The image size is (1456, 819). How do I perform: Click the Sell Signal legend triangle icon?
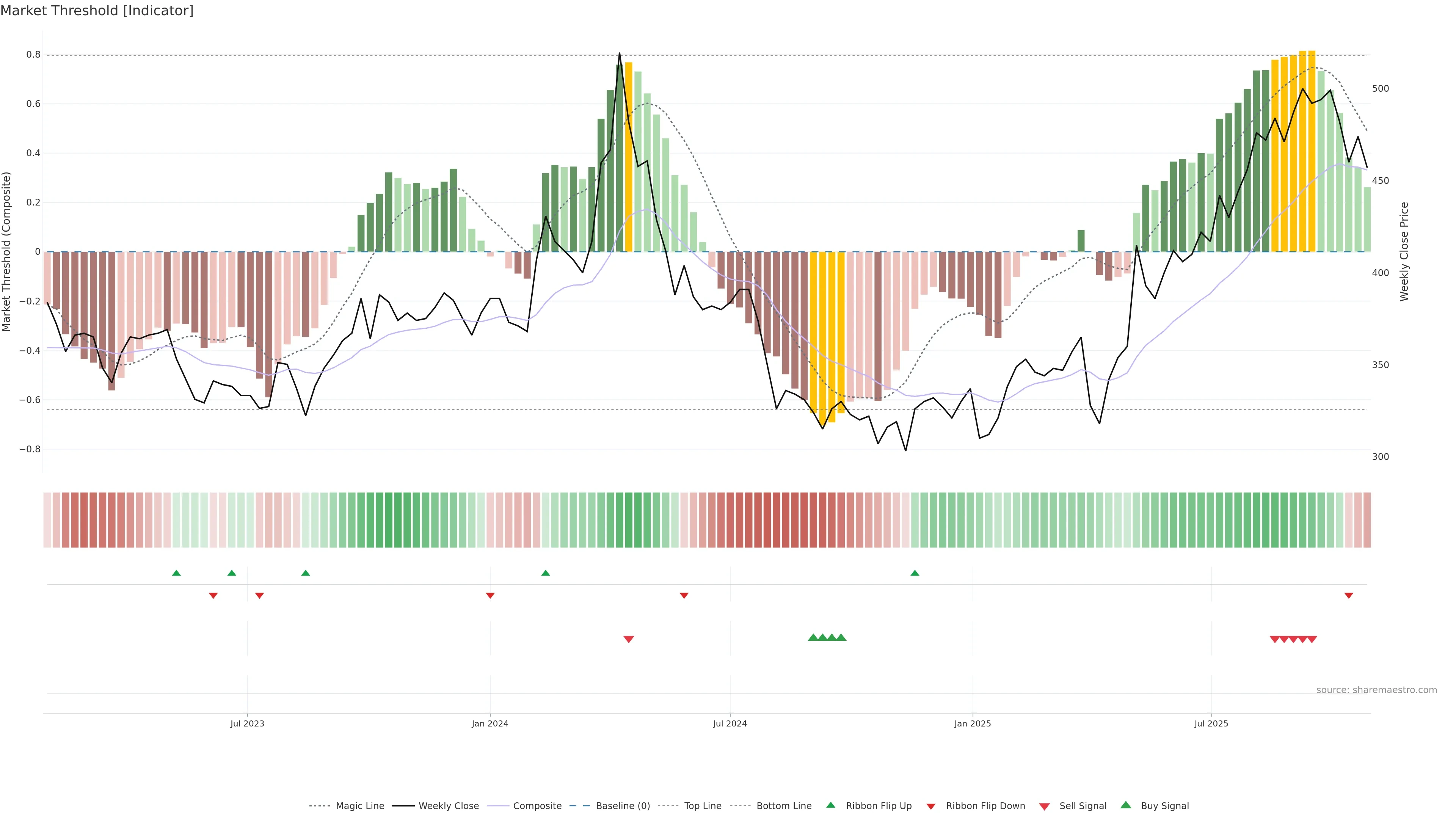(x=1045, y=806)
